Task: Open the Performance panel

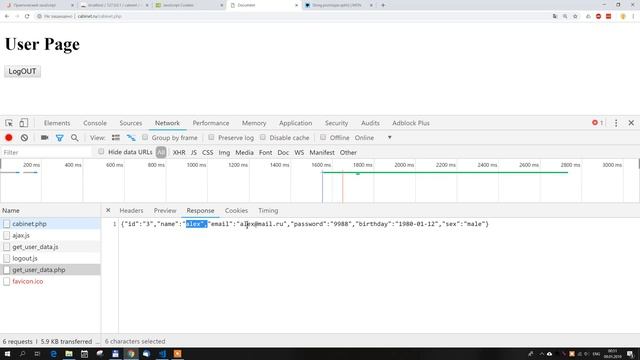Action: click(x=211, y=123)
